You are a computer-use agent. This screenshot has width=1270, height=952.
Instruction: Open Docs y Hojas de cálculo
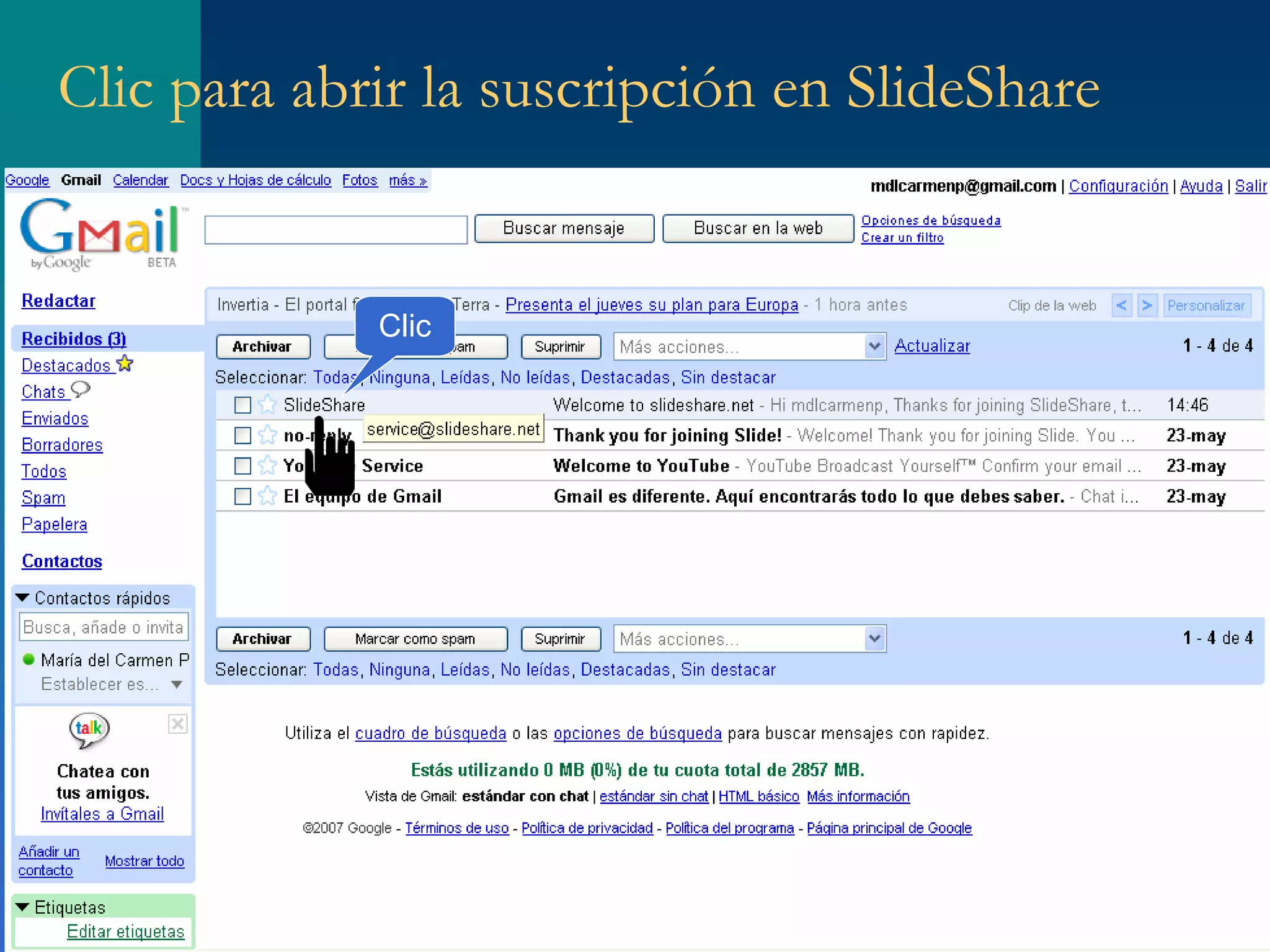[255, 180]
